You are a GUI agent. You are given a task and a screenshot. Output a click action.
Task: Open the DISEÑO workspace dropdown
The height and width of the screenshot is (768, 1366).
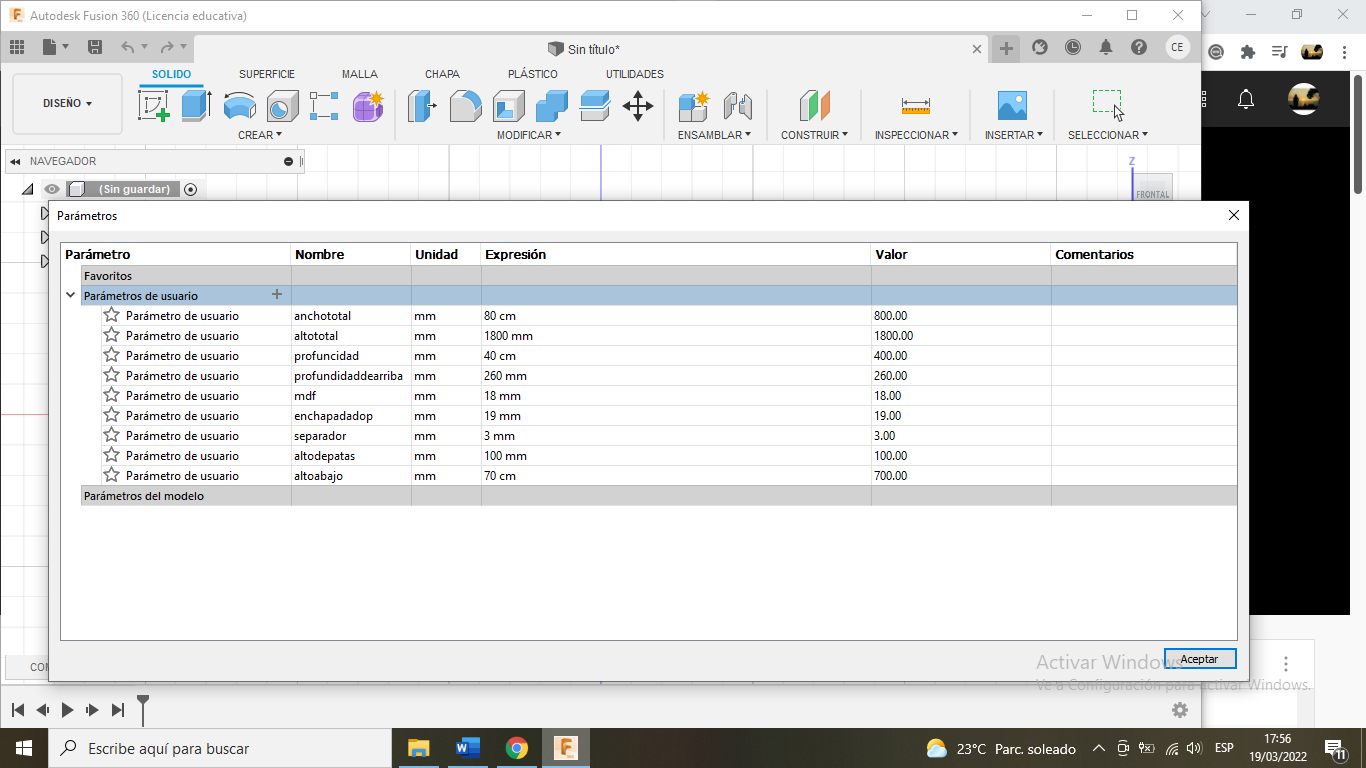(67, 103)
